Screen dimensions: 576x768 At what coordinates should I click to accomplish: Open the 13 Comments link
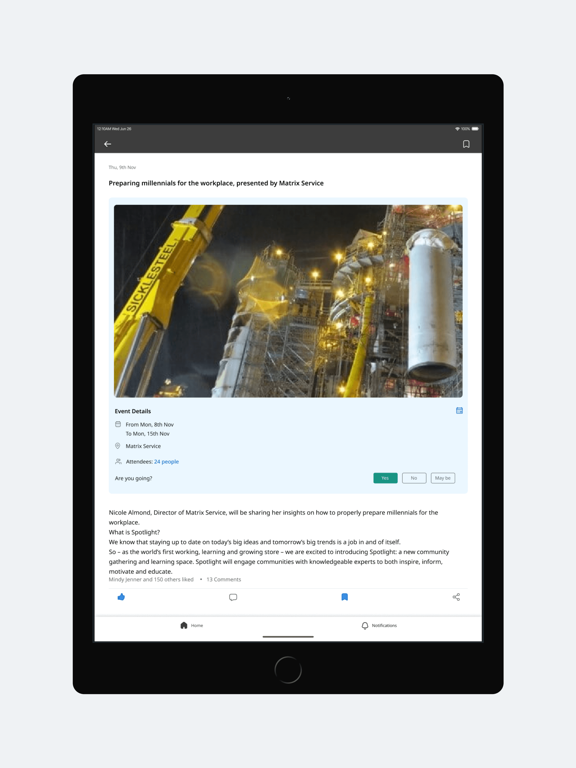224,579
